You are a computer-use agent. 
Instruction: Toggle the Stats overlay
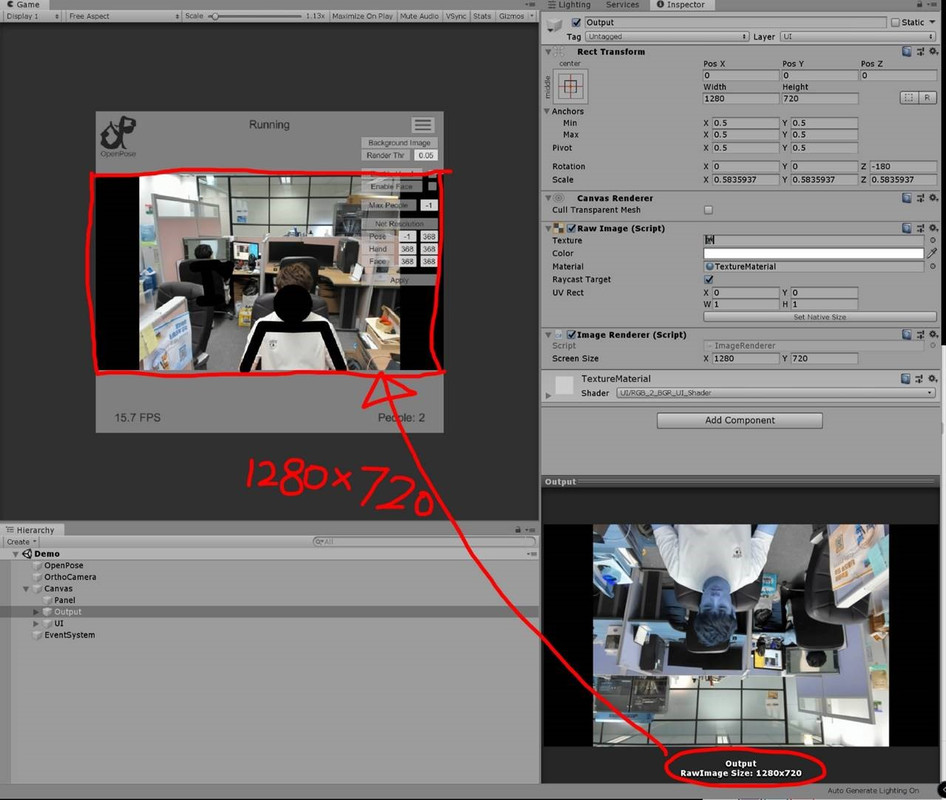[x=481, y=16]
